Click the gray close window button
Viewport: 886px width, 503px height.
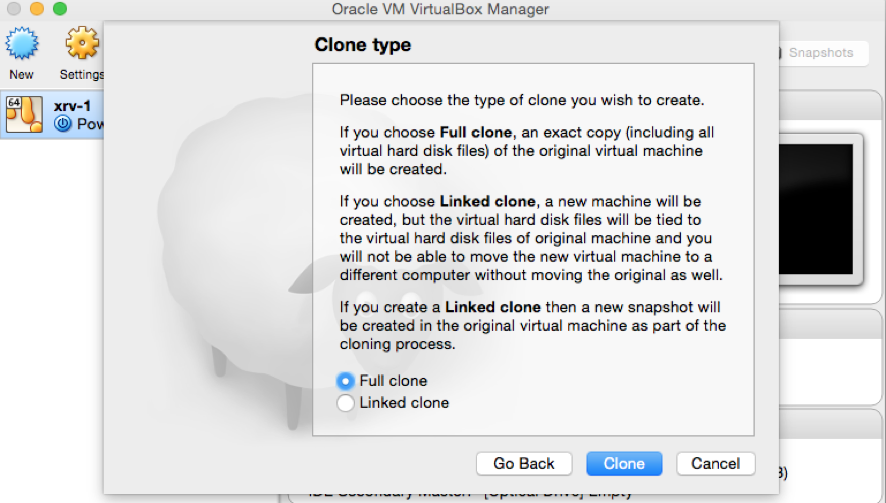pos(14,8)
